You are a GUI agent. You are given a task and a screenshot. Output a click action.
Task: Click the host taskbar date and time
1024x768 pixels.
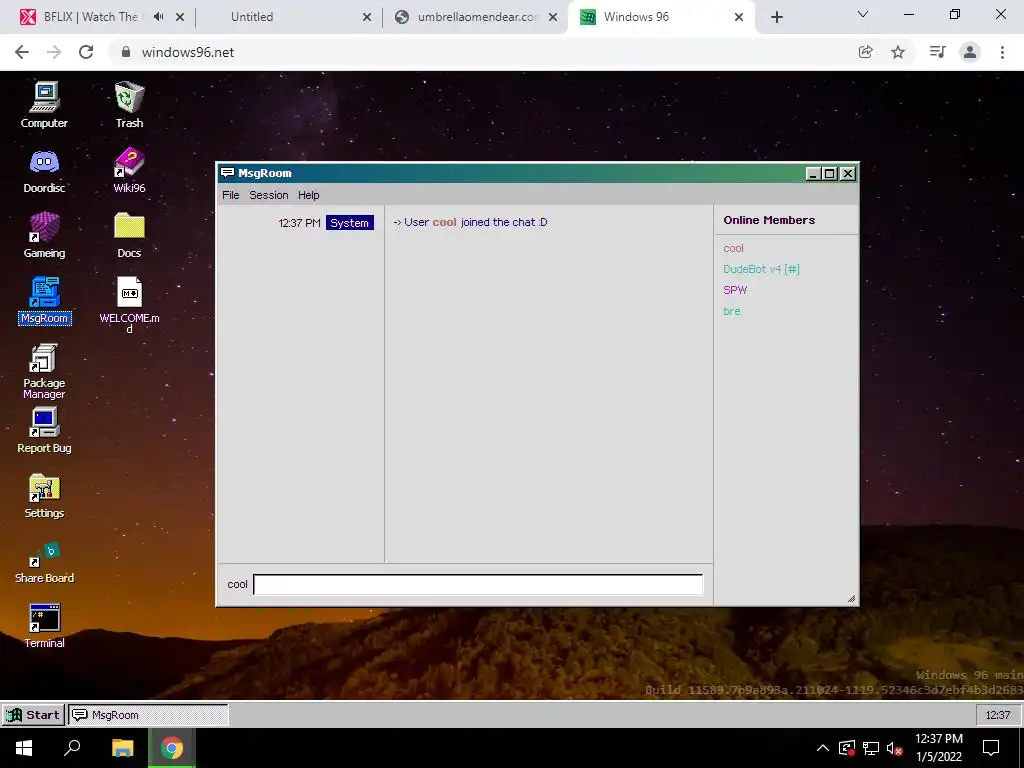938,748
